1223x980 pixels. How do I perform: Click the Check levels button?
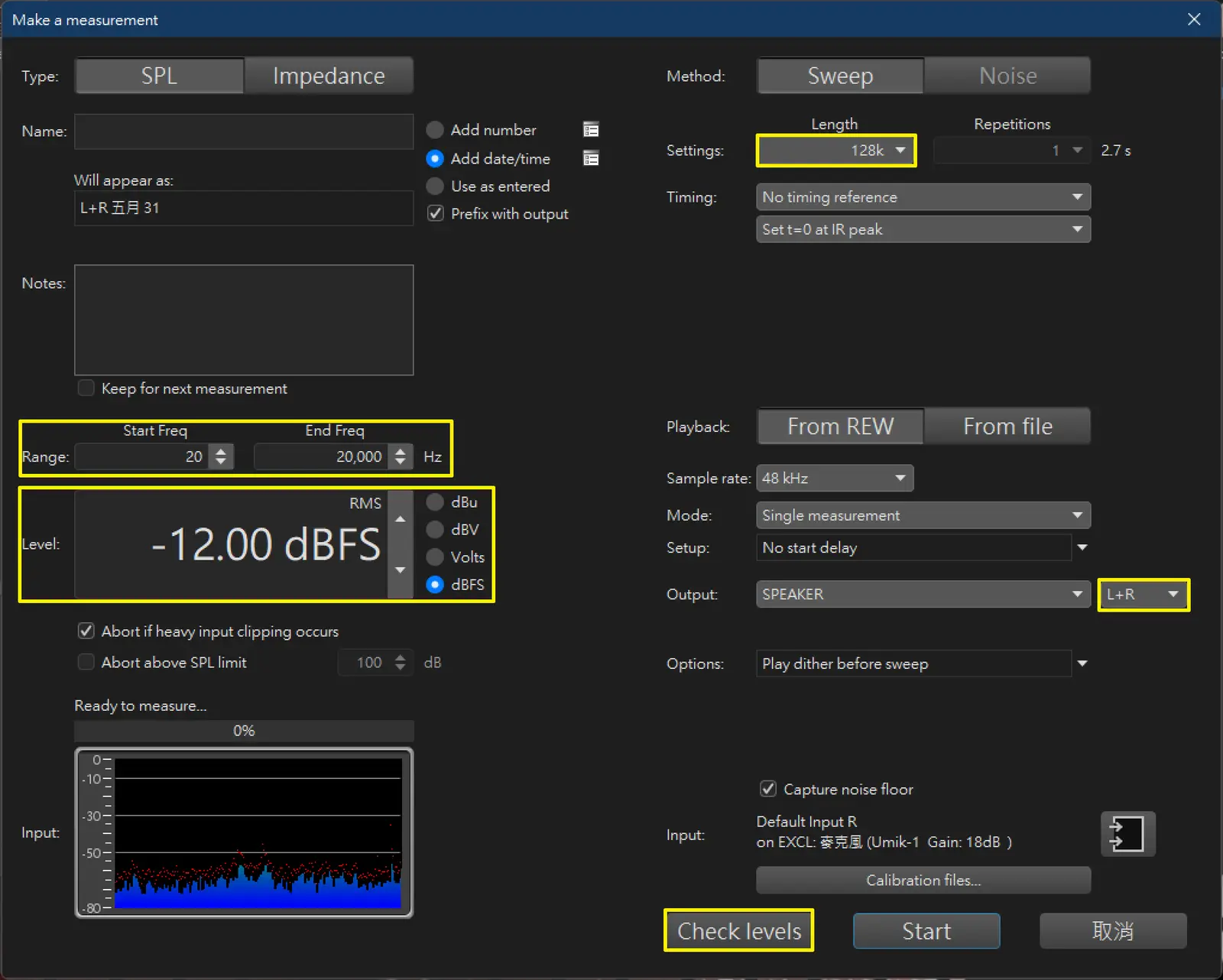point(739,931)
